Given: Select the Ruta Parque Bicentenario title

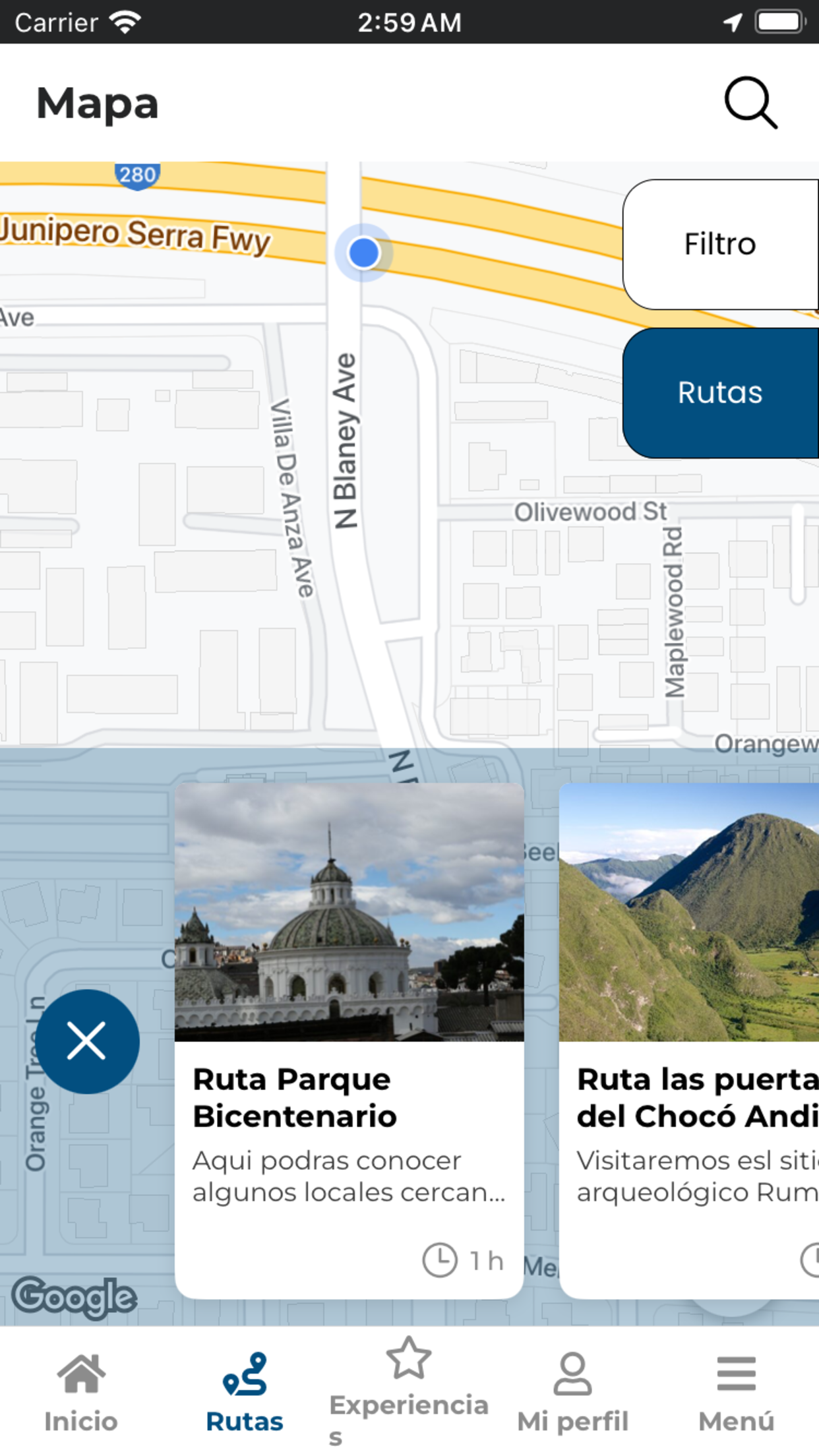Looking at the screenshot, I should (295, 1097).
